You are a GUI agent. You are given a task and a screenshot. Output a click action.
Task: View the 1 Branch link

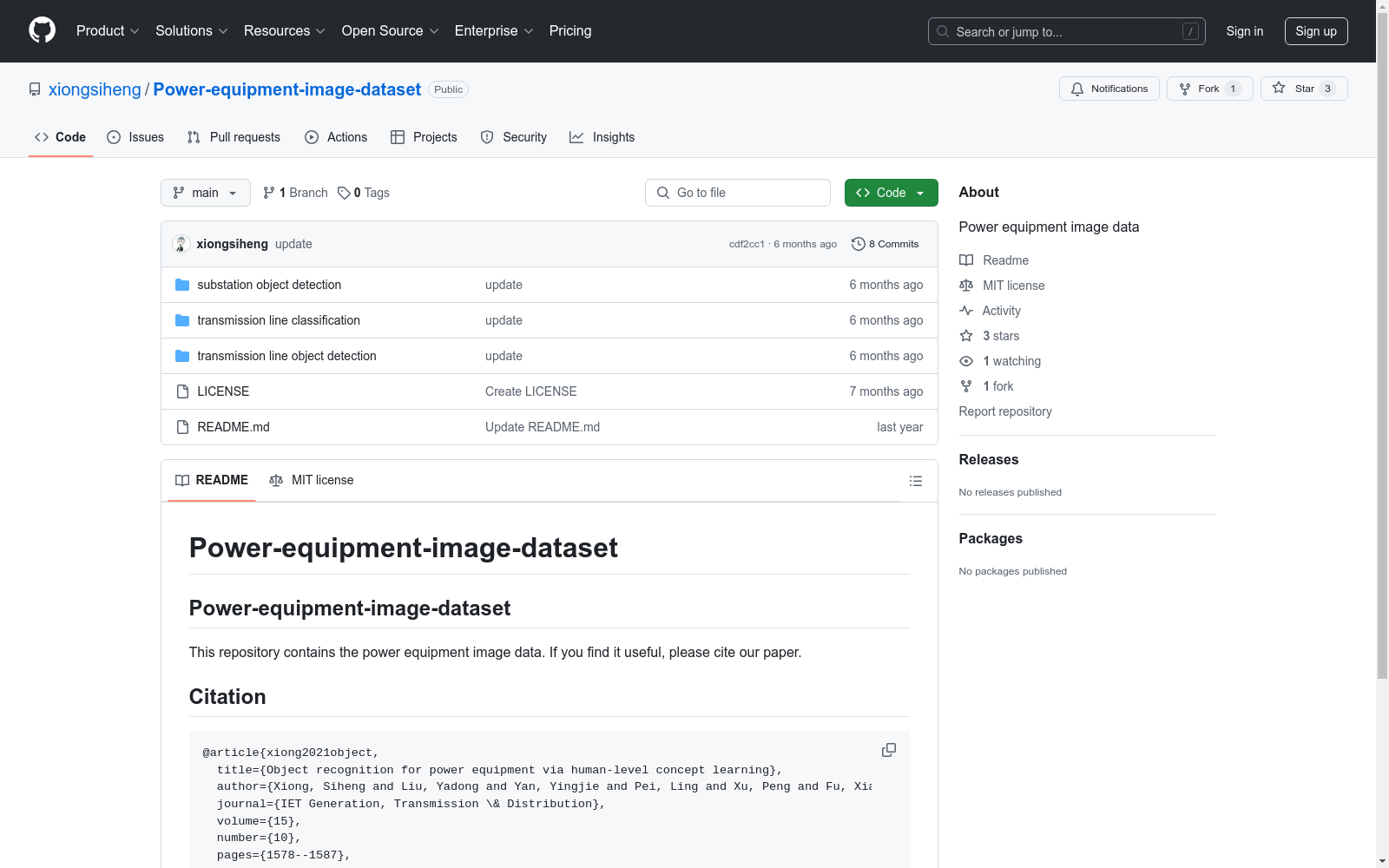[295, 193]
